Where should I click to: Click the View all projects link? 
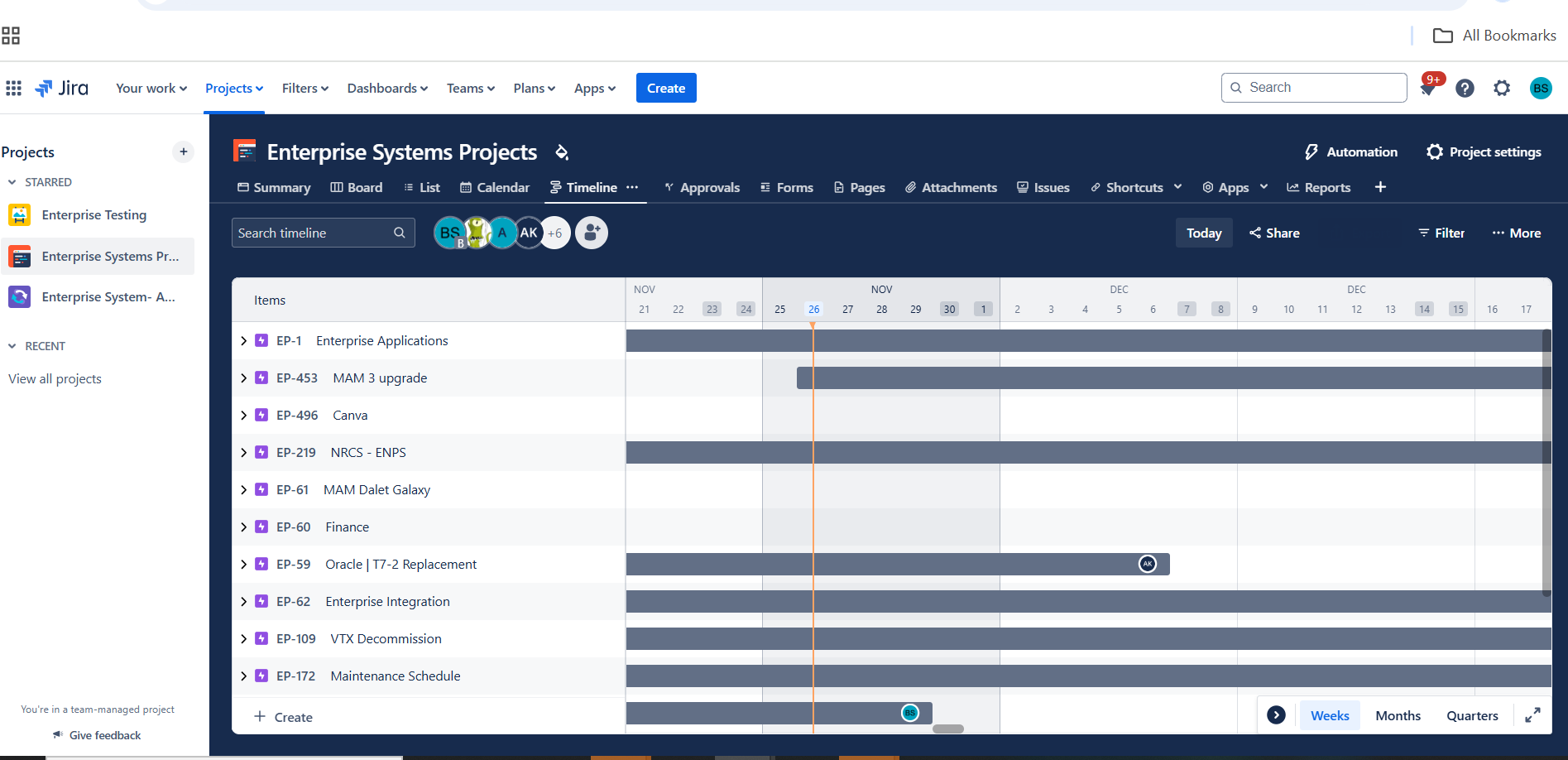click(x=55, y=378)
